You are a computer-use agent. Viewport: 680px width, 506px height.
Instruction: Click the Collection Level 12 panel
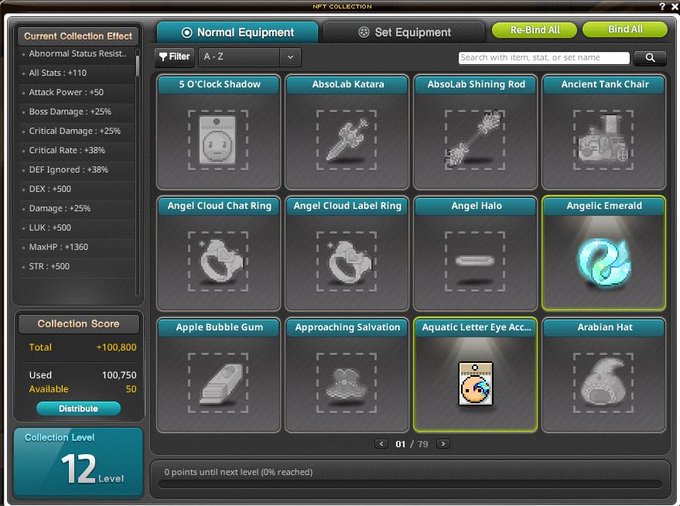pos(78,462)
